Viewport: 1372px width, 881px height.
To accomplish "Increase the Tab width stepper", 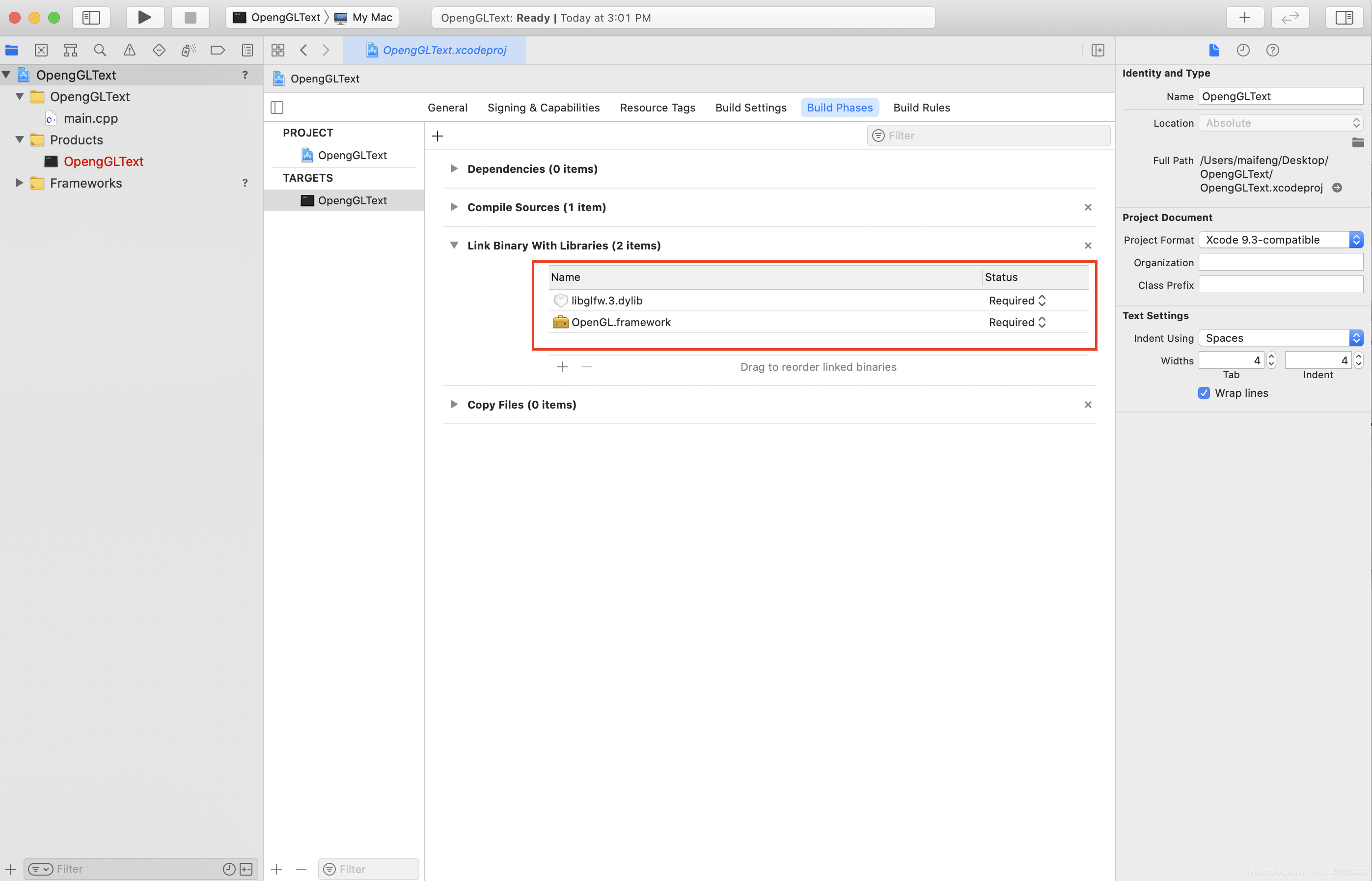I will [1271, 356].
